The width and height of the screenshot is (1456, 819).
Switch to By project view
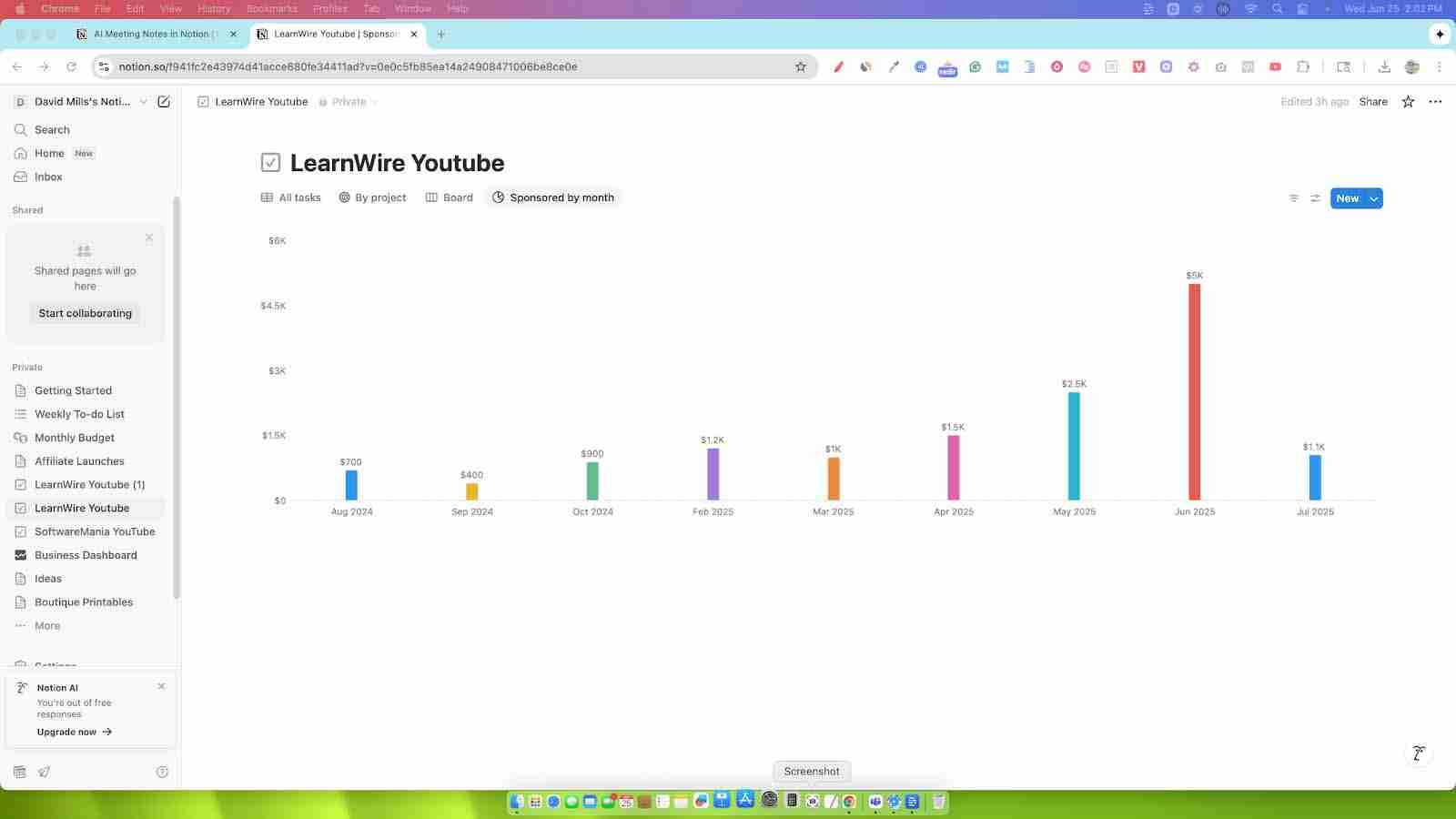point(372,197)
